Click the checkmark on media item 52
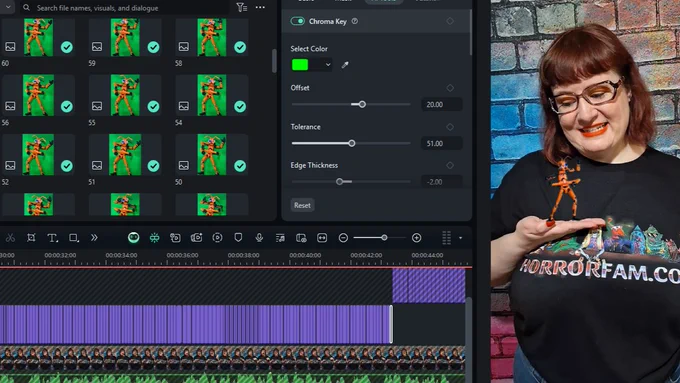 67,166
